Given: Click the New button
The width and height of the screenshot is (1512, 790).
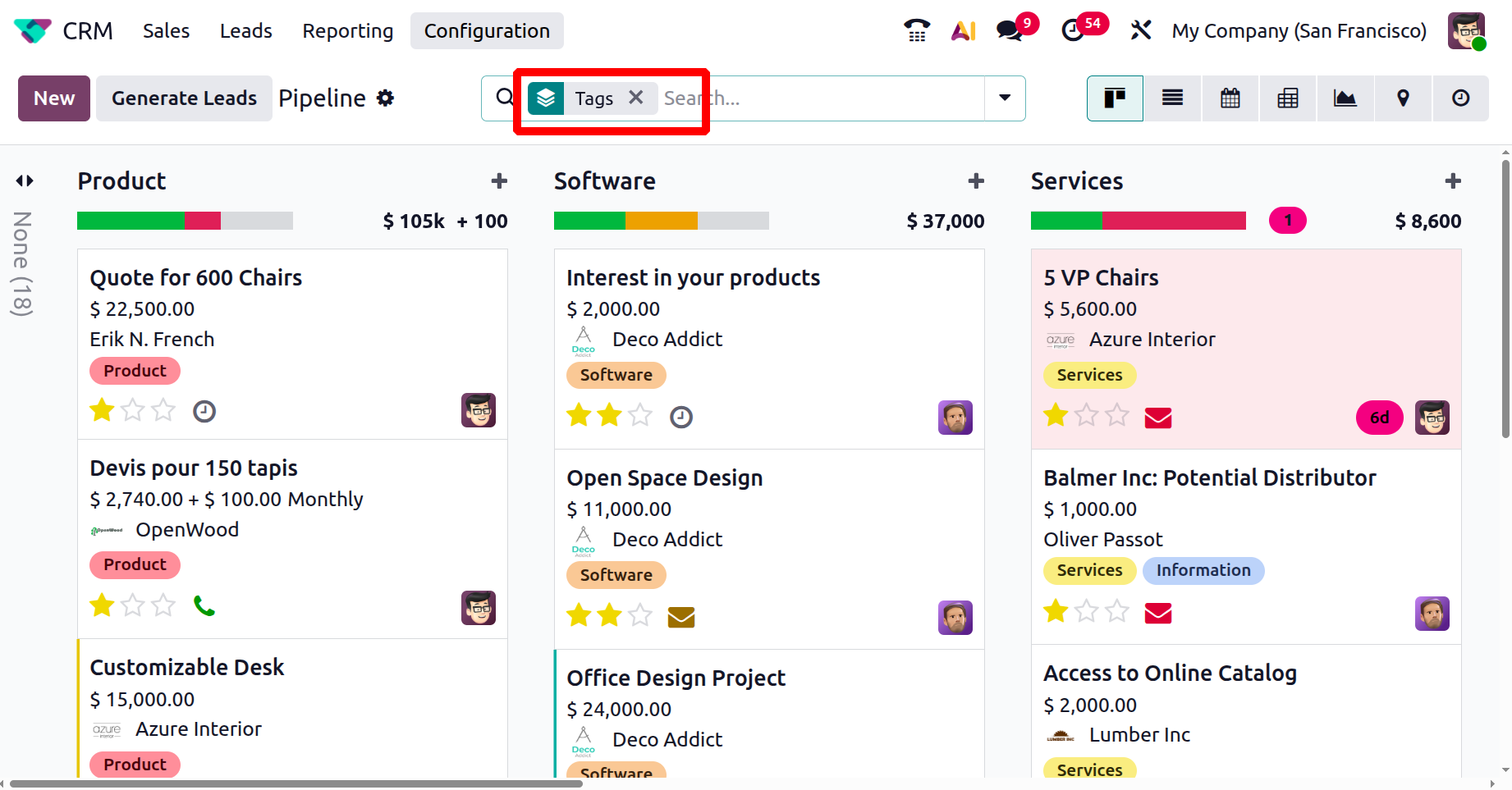Looking at the screenshot, I should [54, 98].
